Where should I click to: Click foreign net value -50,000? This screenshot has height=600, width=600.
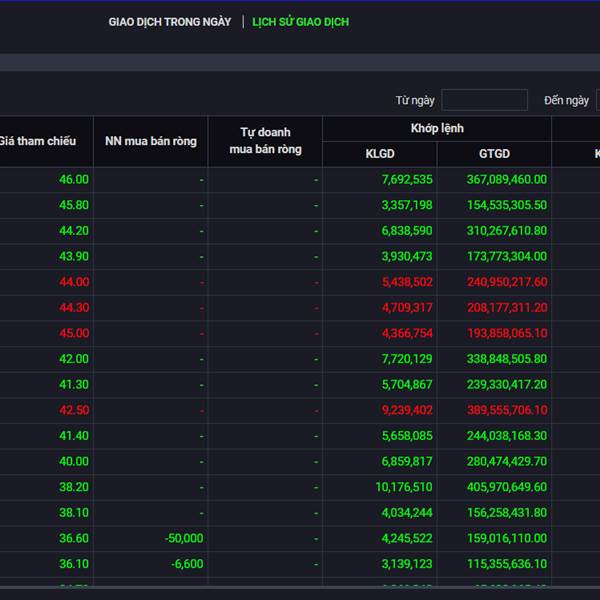[184, 538]
